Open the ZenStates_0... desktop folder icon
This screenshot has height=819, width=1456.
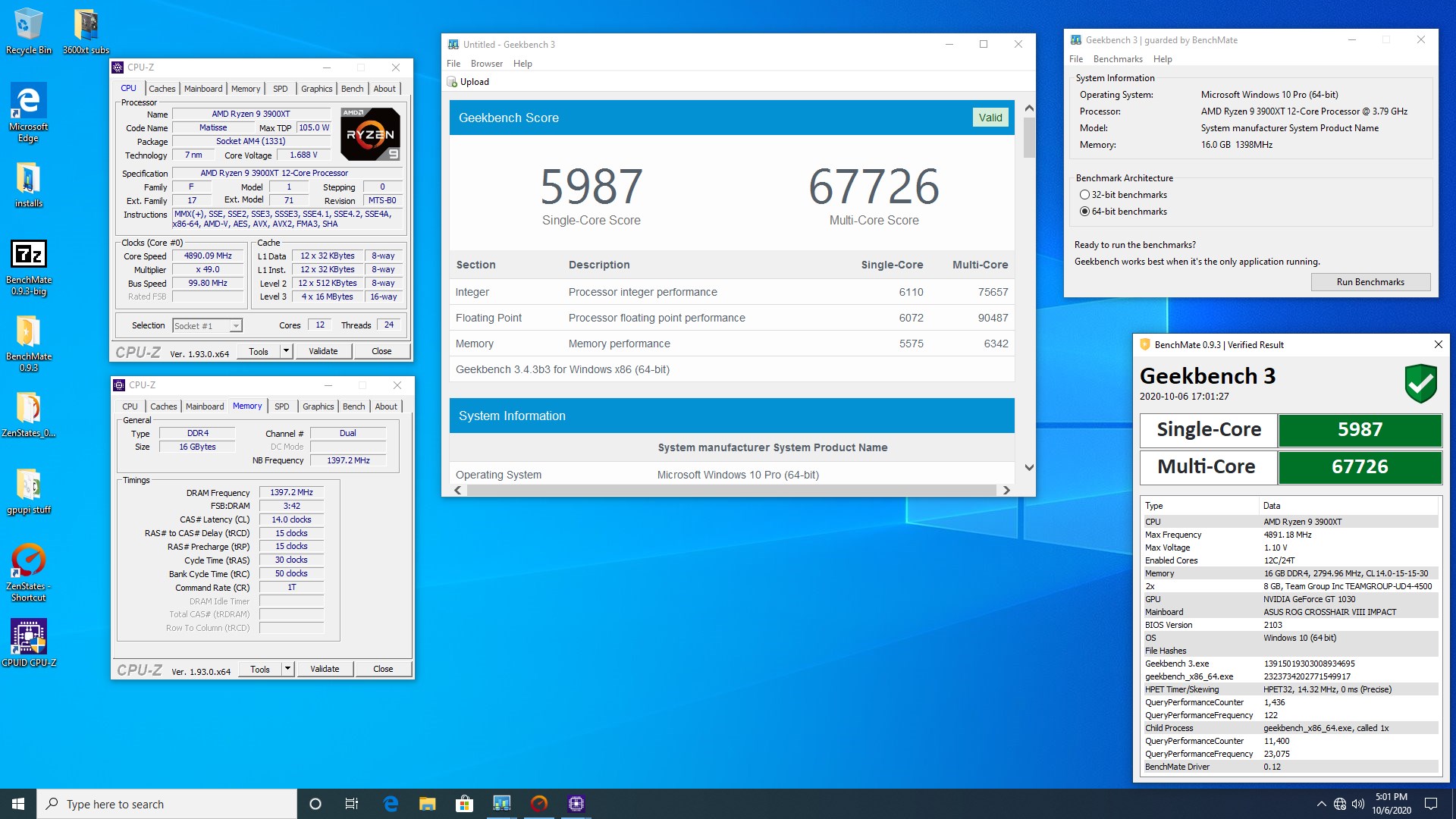click(x=28, y=414)
